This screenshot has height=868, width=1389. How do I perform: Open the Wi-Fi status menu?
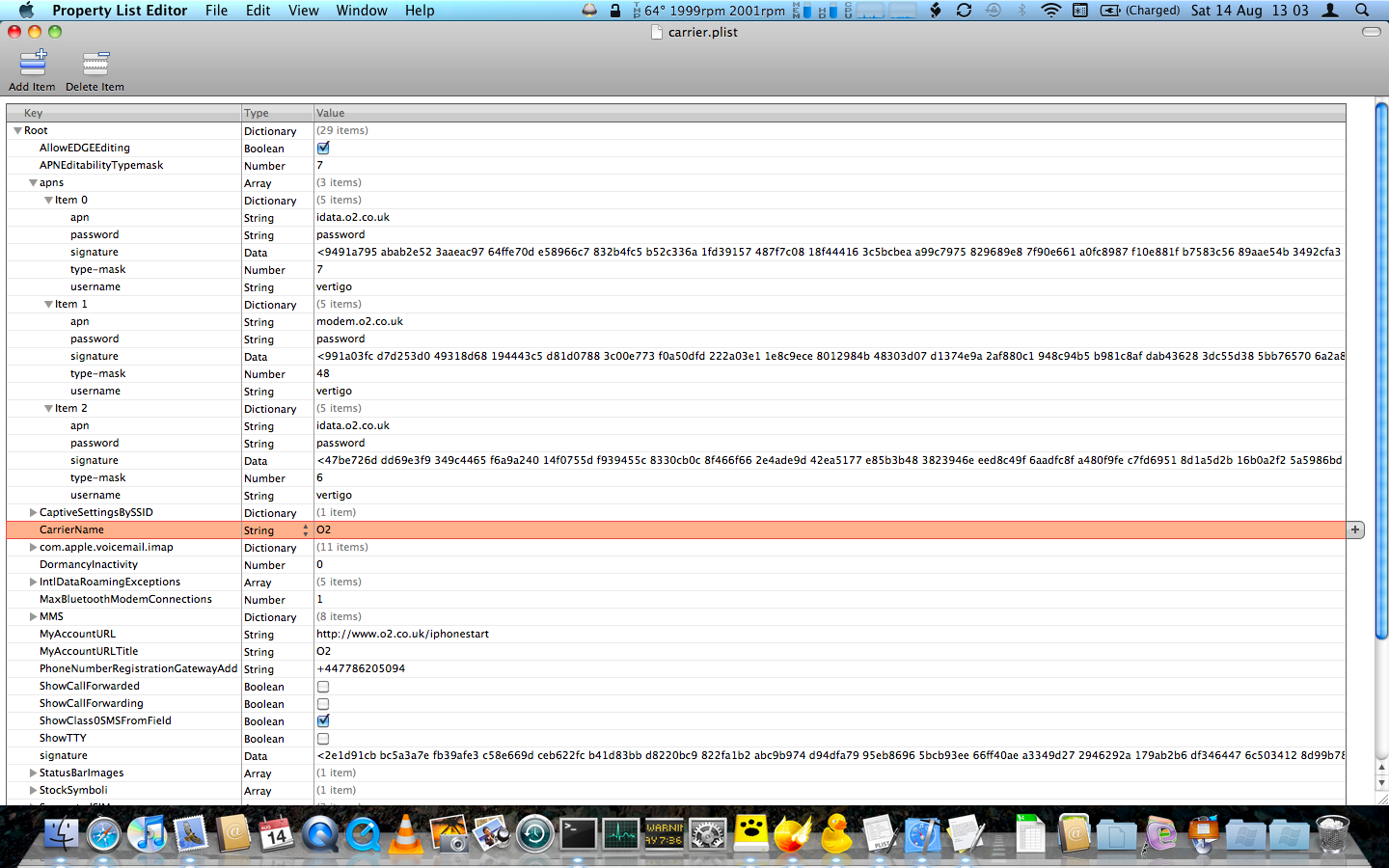1051,10
